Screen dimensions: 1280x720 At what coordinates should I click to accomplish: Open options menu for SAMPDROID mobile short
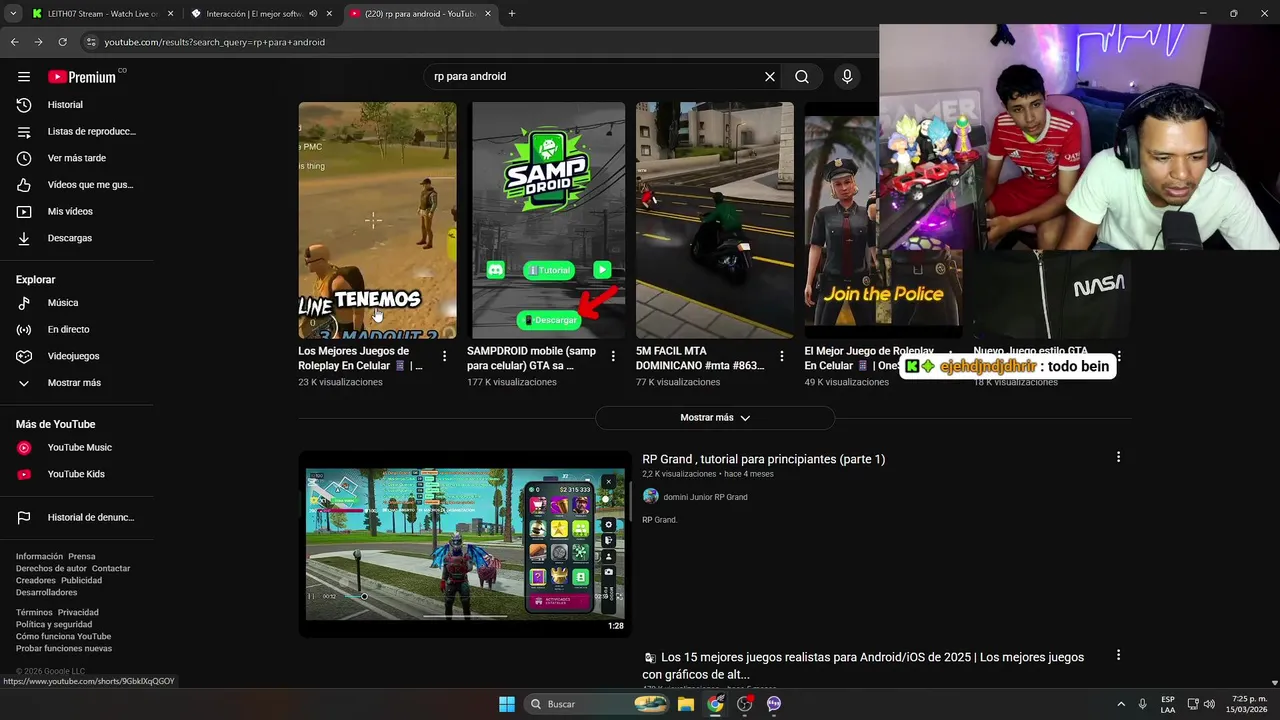613,356
